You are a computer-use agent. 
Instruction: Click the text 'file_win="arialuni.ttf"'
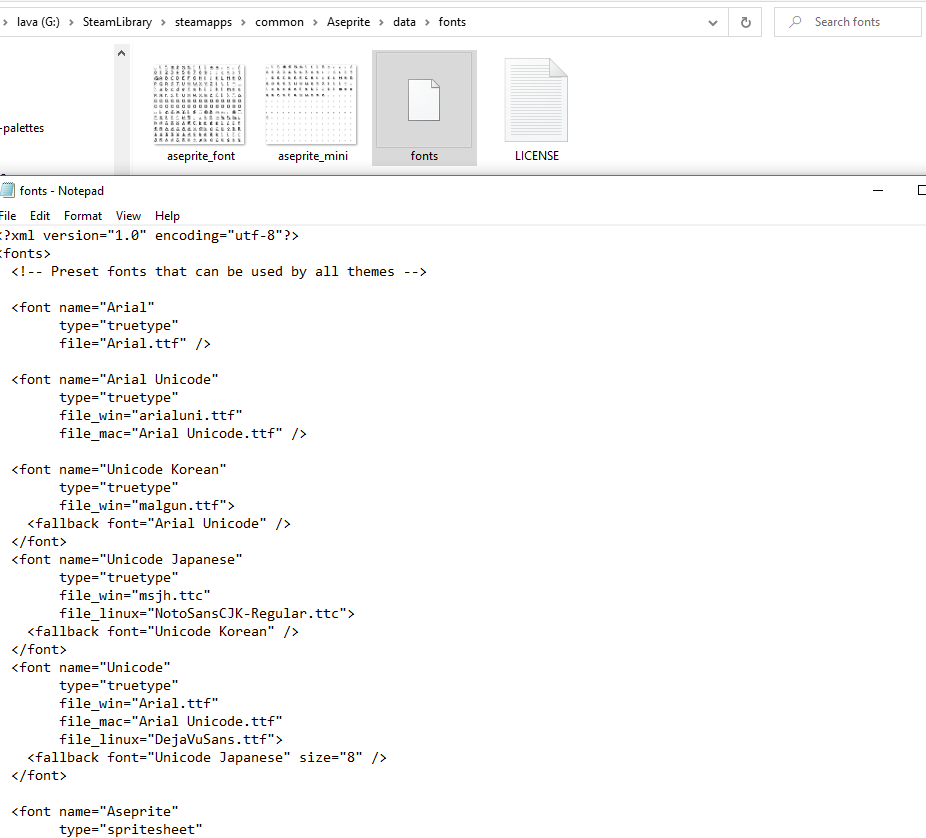click(x=151, y=416)
